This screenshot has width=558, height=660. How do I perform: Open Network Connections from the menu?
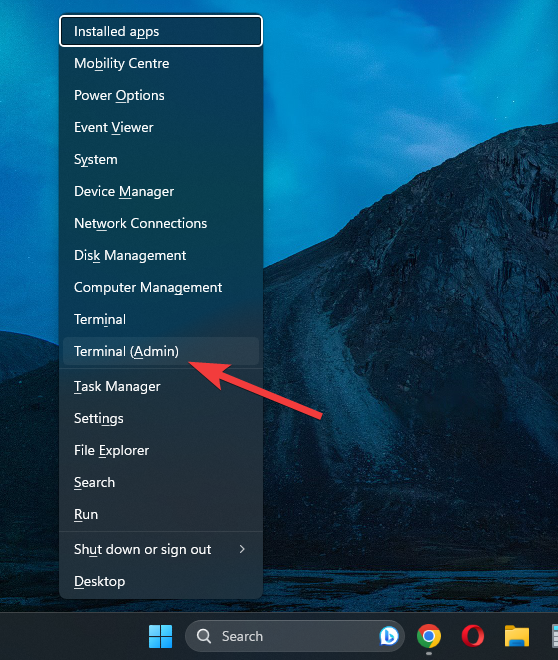tap(161, 223)
